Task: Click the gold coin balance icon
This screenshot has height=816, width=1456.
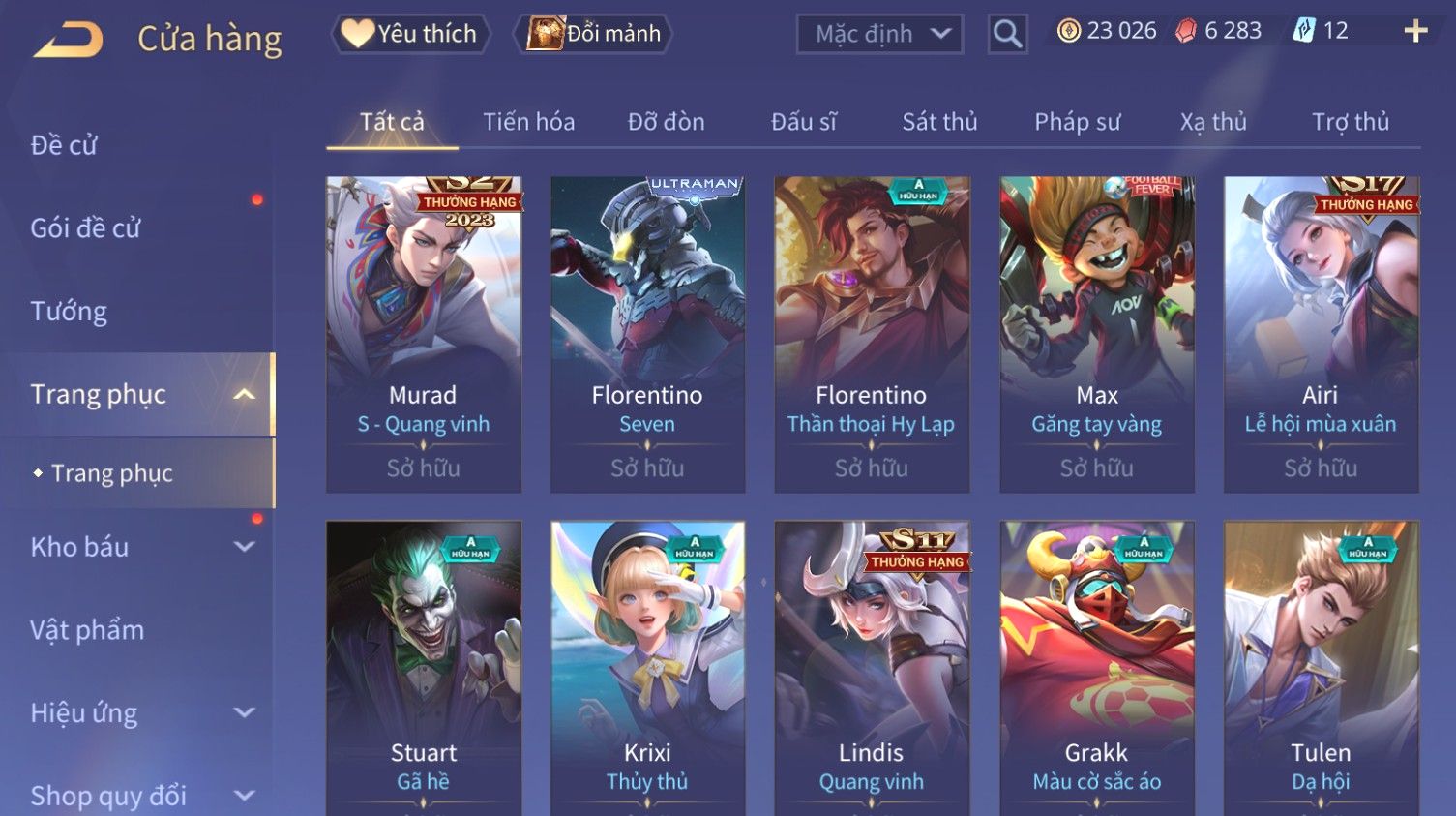Action: tap(1068, 31)
